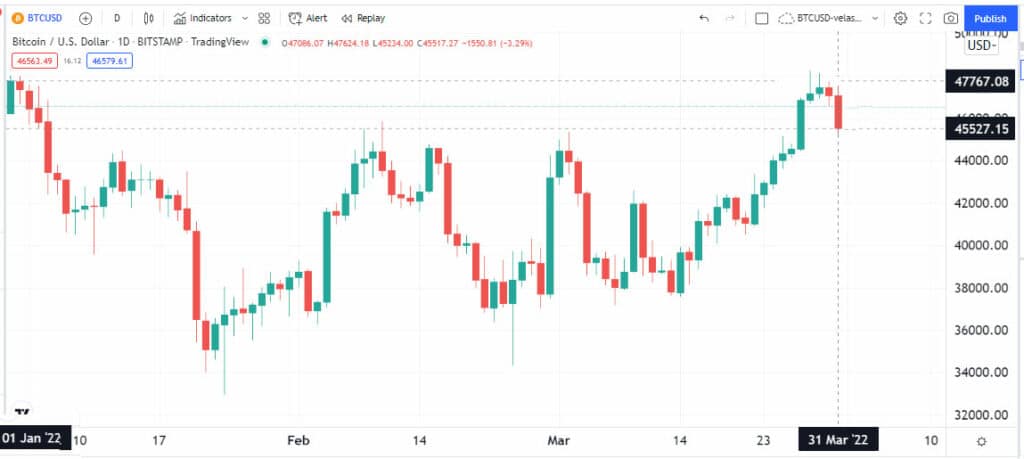Toggle the layout setup square icon
Screen dimensions: 1024x459
click(x=761, y=18)
